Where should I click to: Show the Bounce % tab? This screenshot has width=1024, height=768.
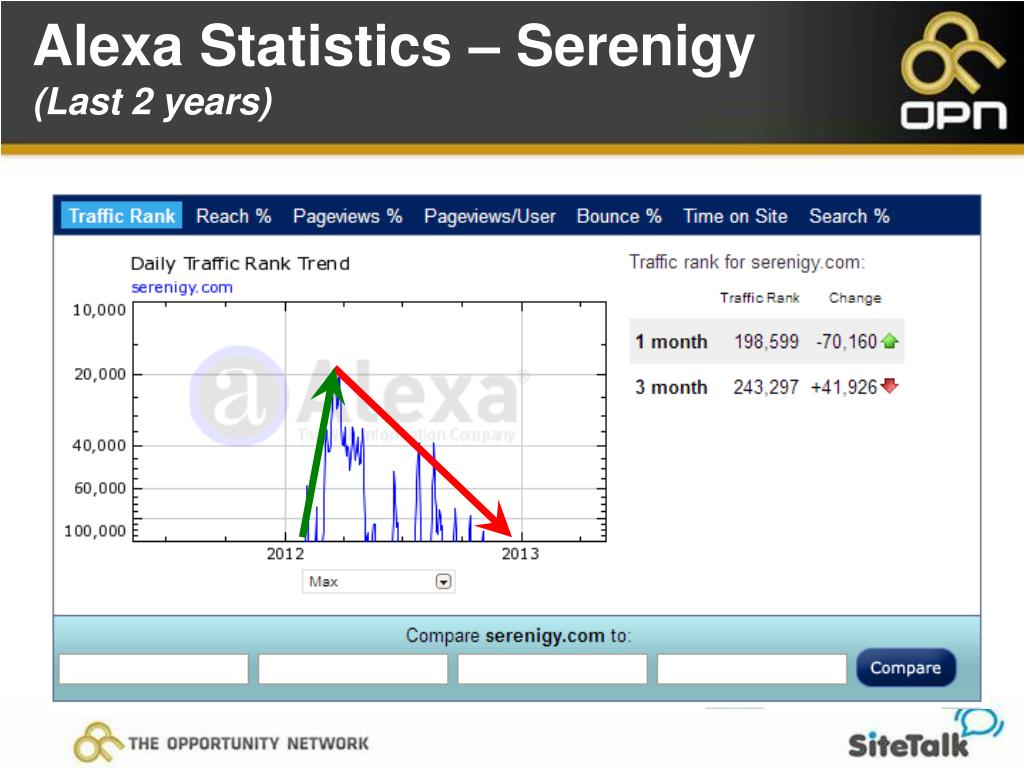click(x=619, y=216)
